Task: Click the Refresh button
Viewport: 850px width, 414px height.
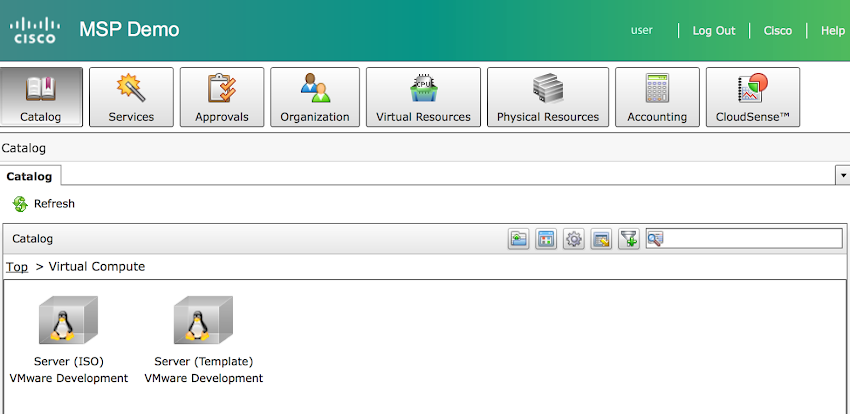Action: pyautogui.click(x=43, y=204)
